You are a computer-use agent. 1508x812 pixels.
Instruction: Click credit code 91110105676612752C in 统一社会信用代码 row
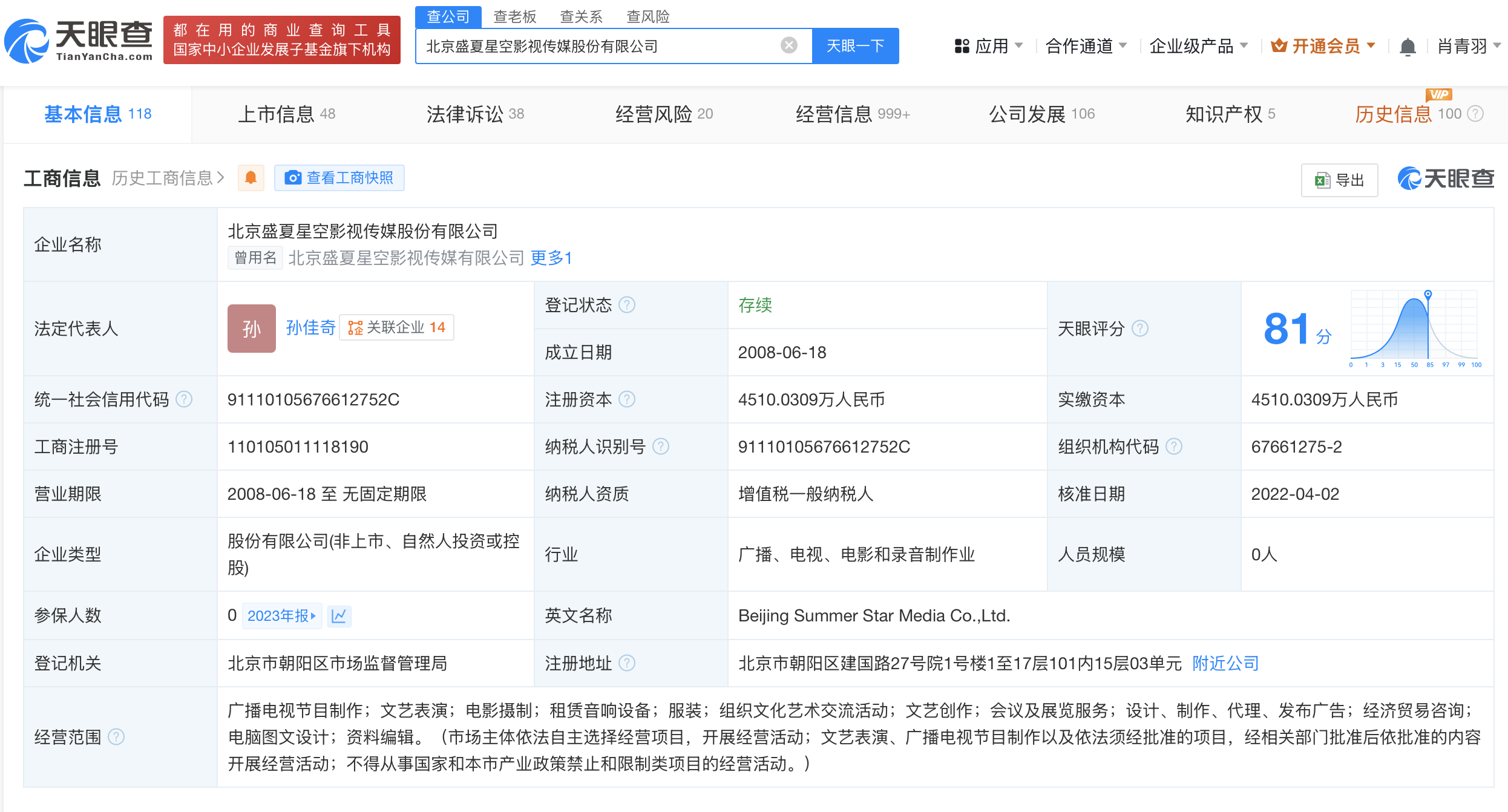313,399
